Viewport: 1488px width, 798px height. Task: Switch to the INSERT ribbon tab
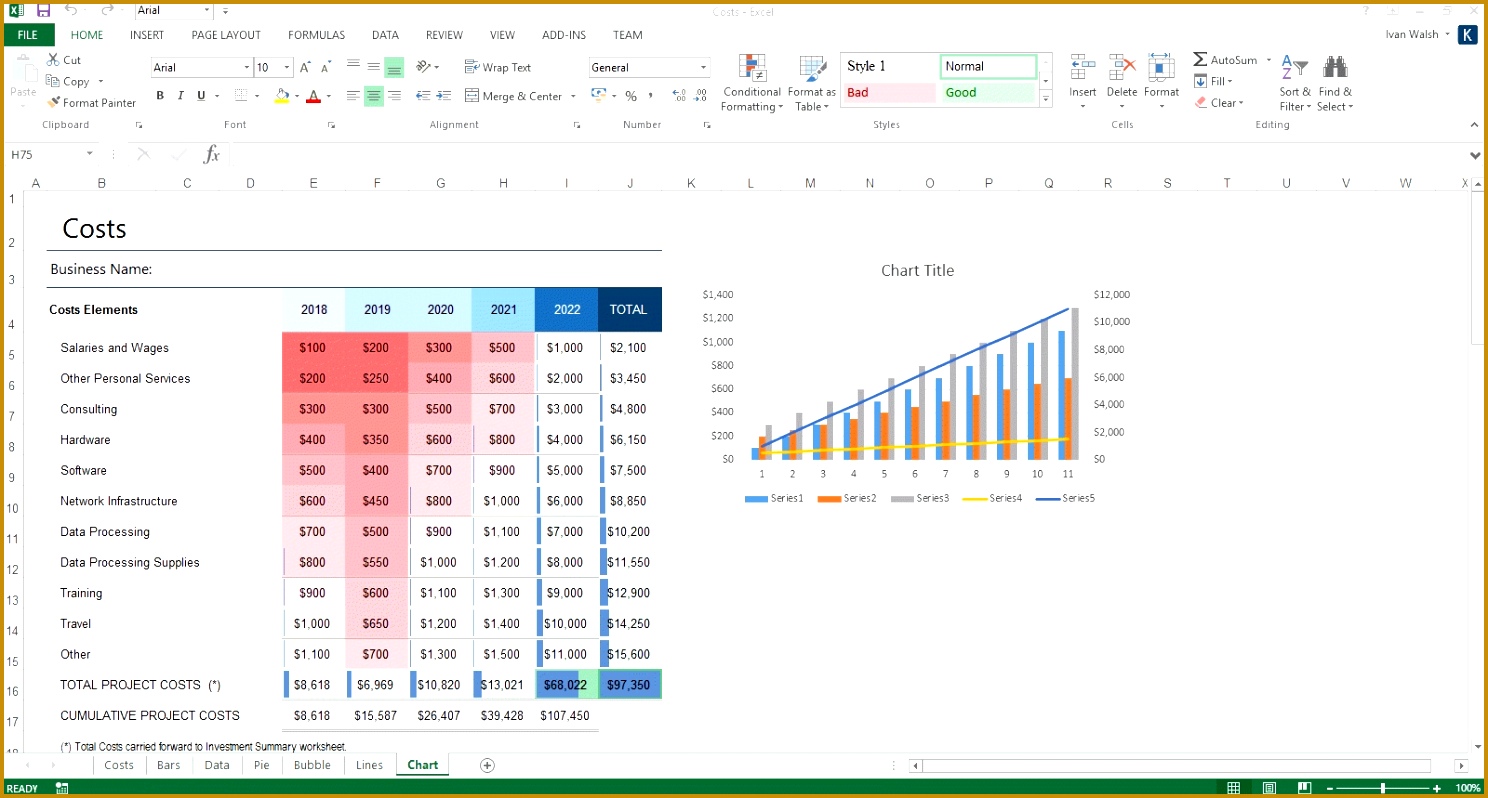(147, 35)
